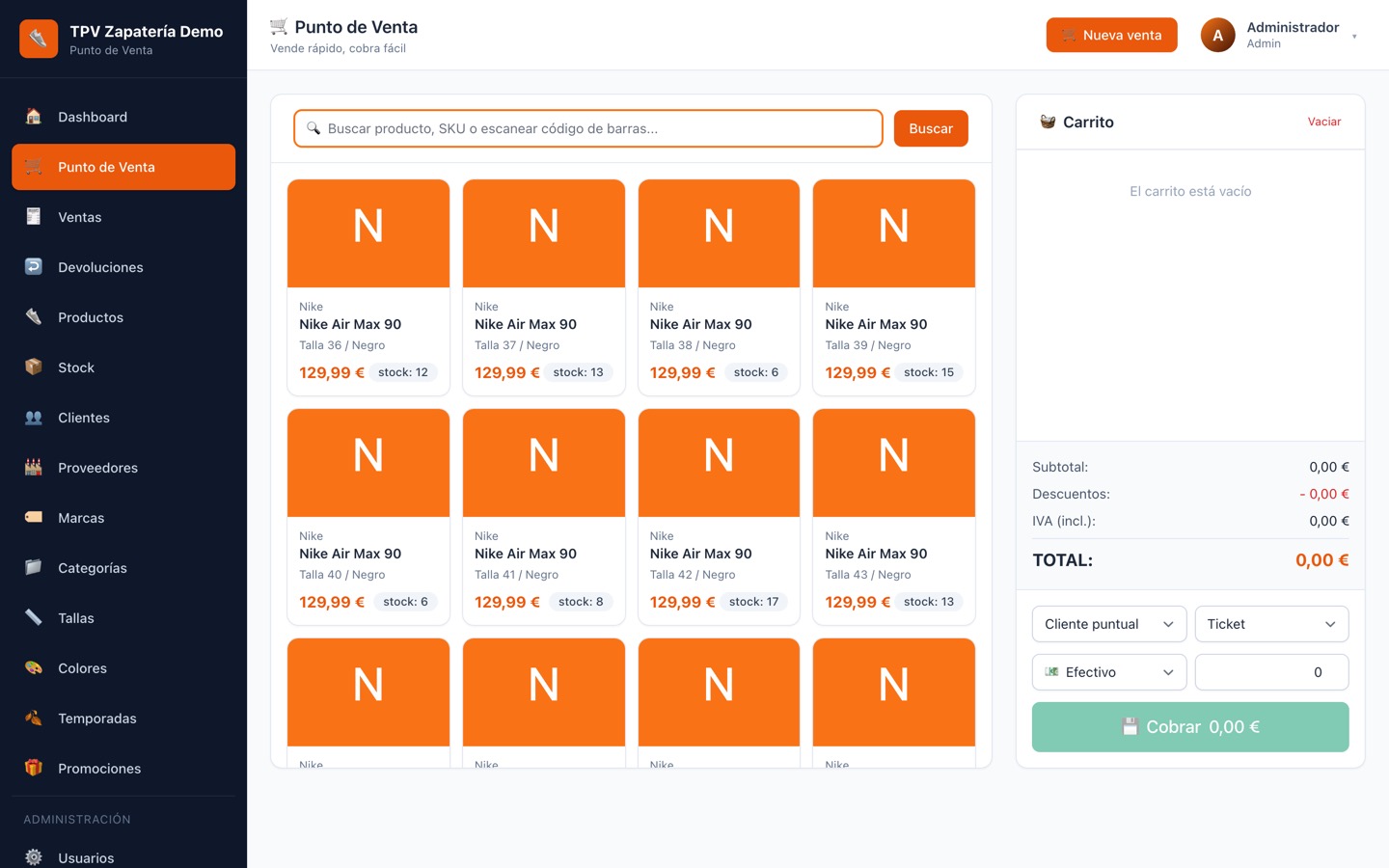Click the Ventas receipt icon

pyautogui.click(x=34, y=217)
